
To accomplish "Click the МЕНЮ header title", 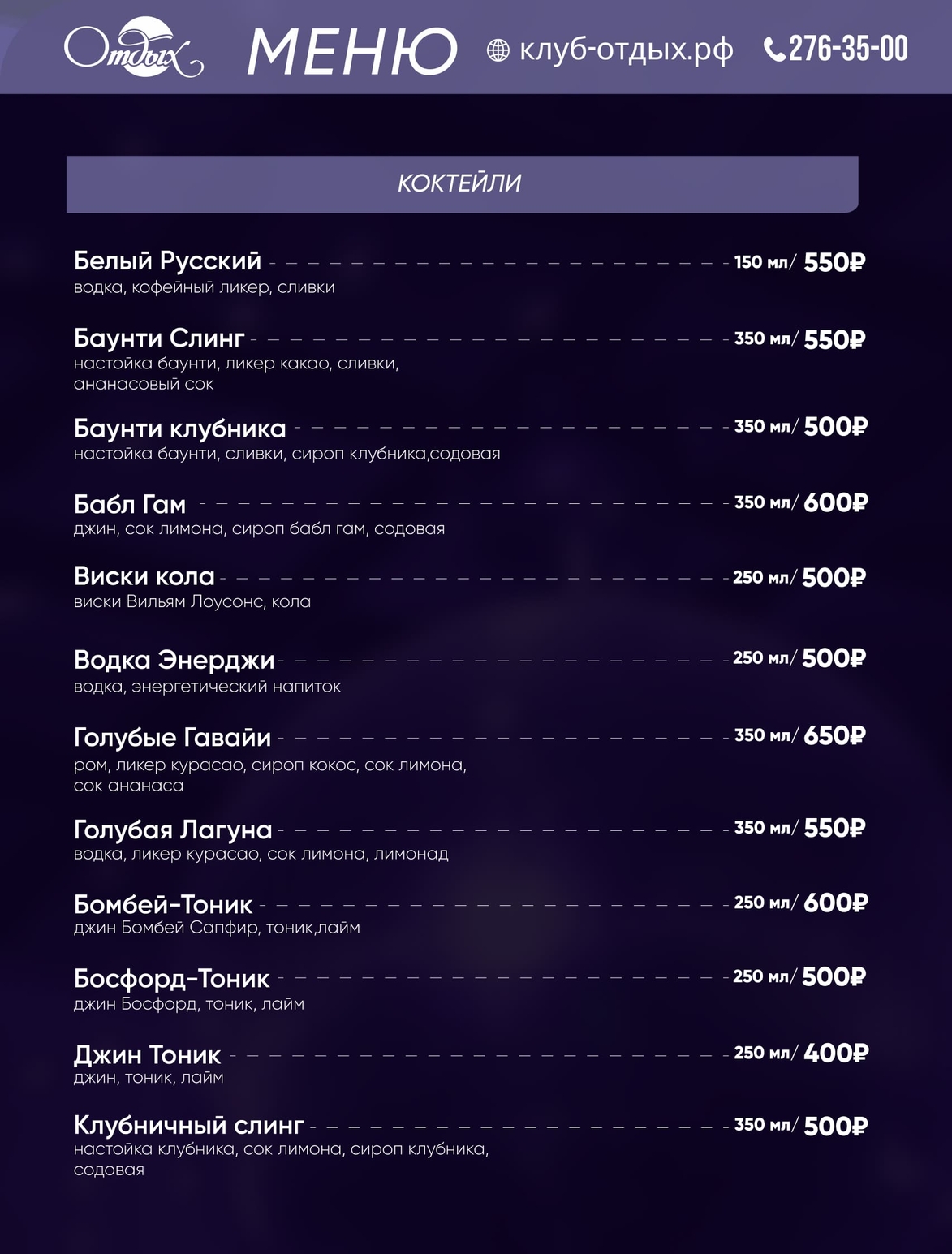I will click(351, 52).
